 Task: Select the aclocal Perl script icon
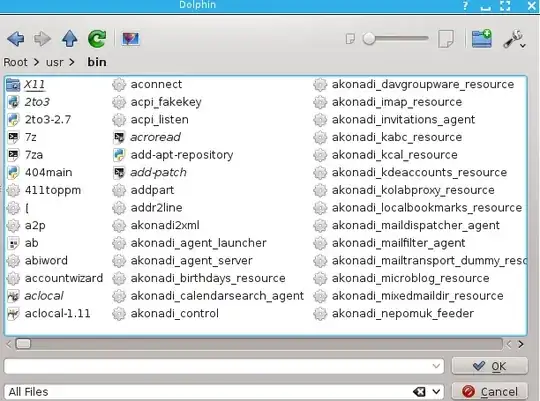[13, 296]
